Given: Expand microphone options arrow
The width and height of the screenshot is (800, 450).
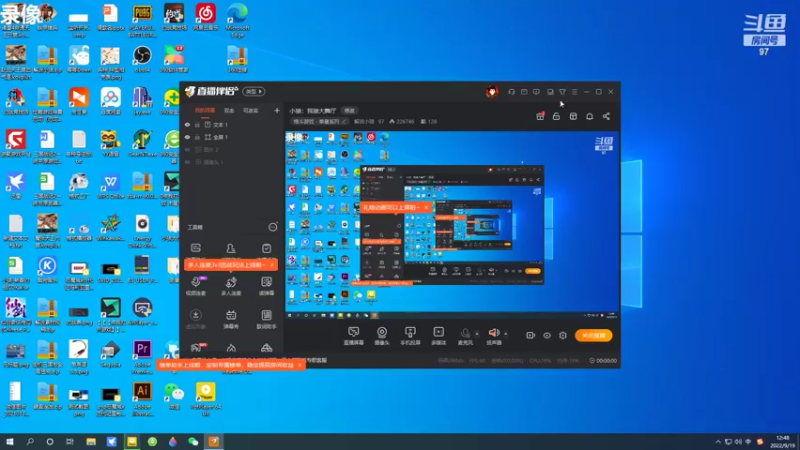Looking at the screenshot, I should 477,334.
